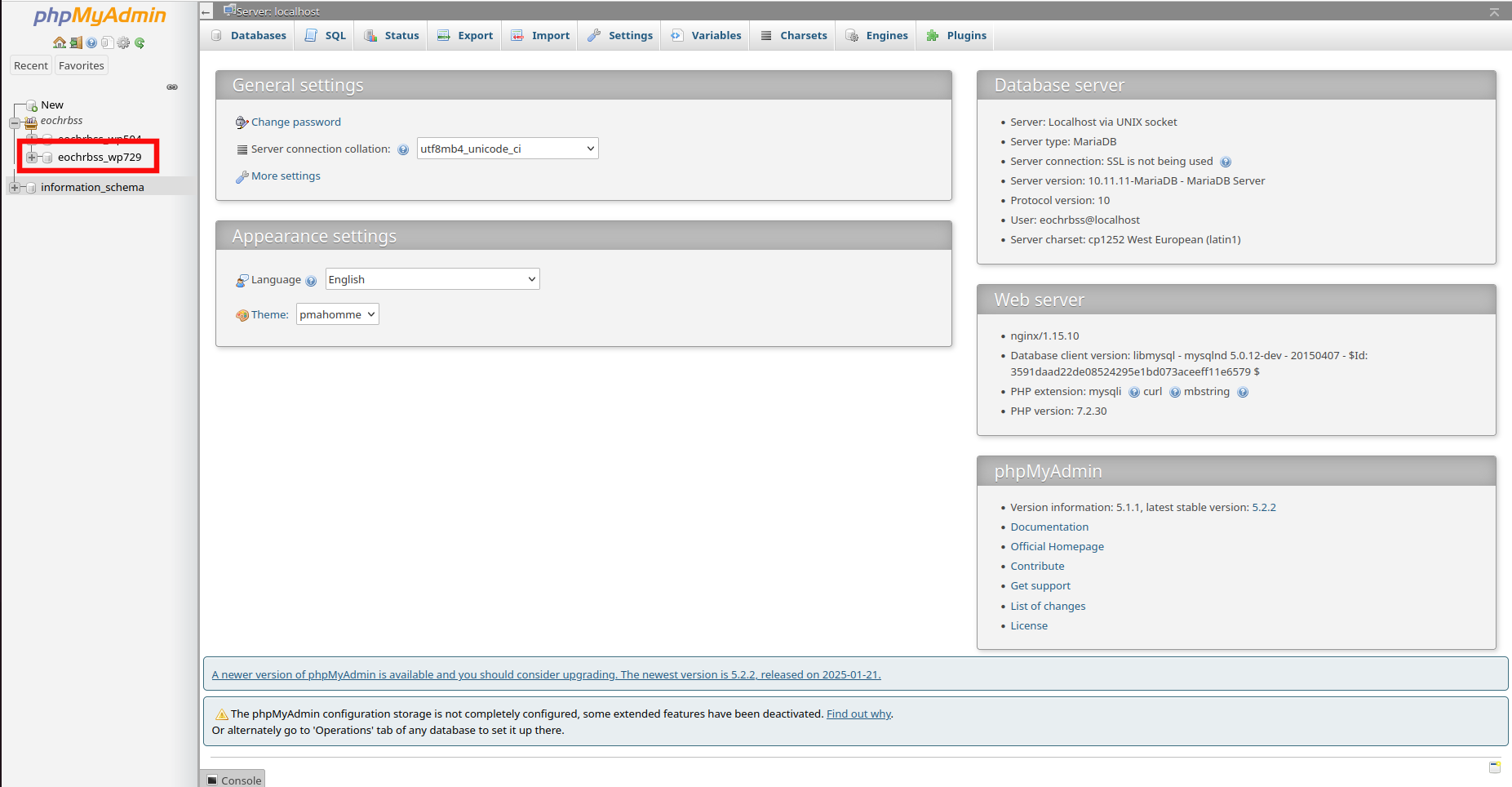Click the help icon beside the Language label
Image resolution: width=1512 pixels, height=787 pixels.
[x=311, y=281]
